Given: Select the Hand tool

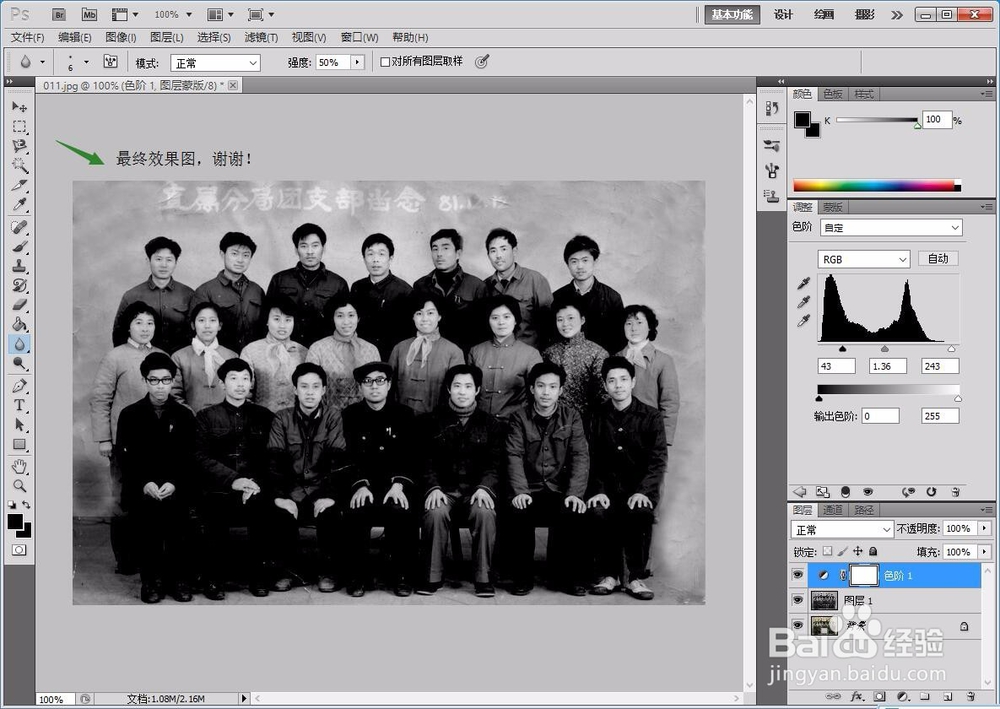Looking at the screenshot, I should click(x=19, y=467).
